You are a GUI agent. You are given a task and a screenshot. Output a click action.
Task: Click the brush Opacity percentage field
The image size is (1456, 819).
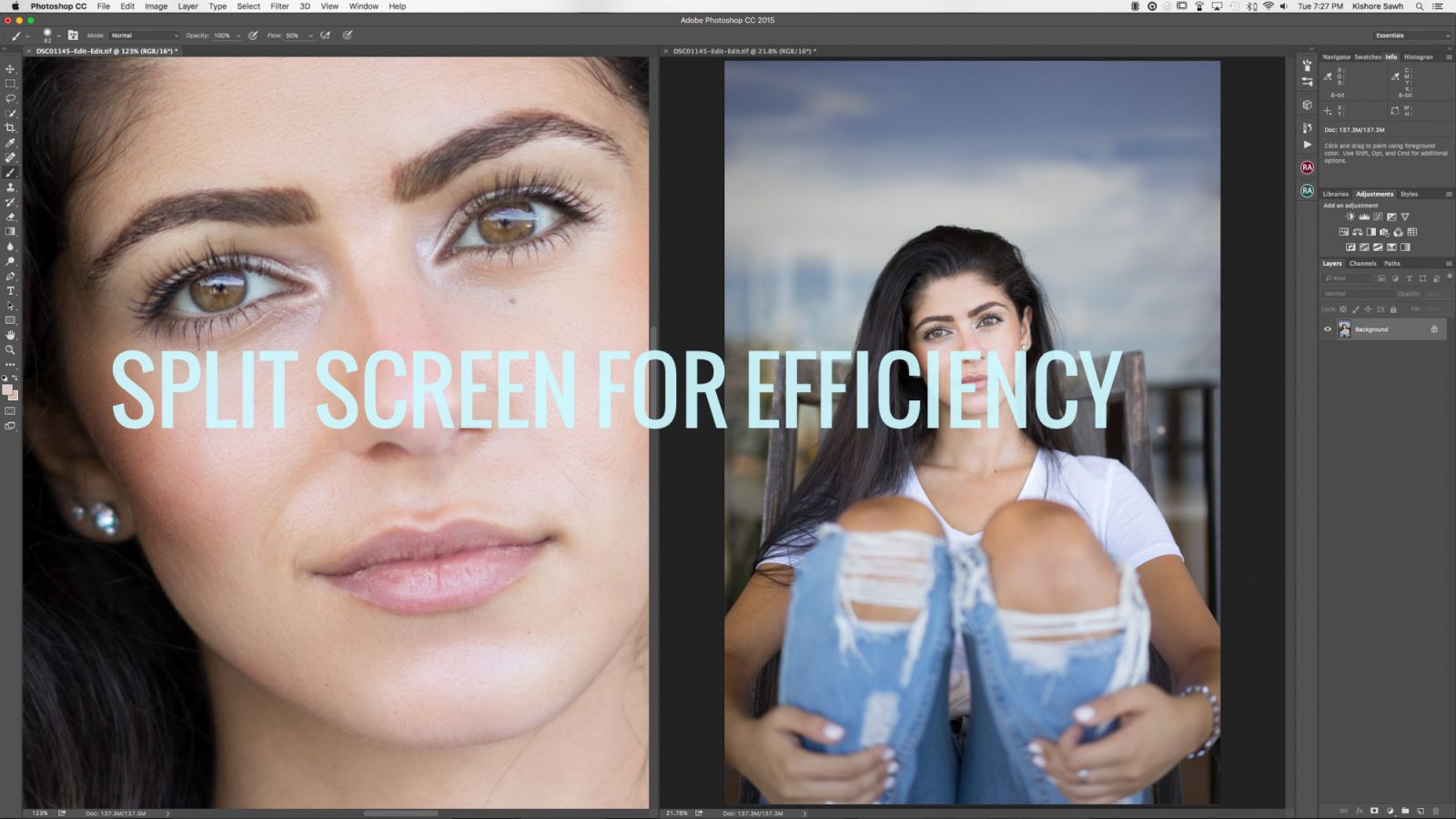click(224, 35)
